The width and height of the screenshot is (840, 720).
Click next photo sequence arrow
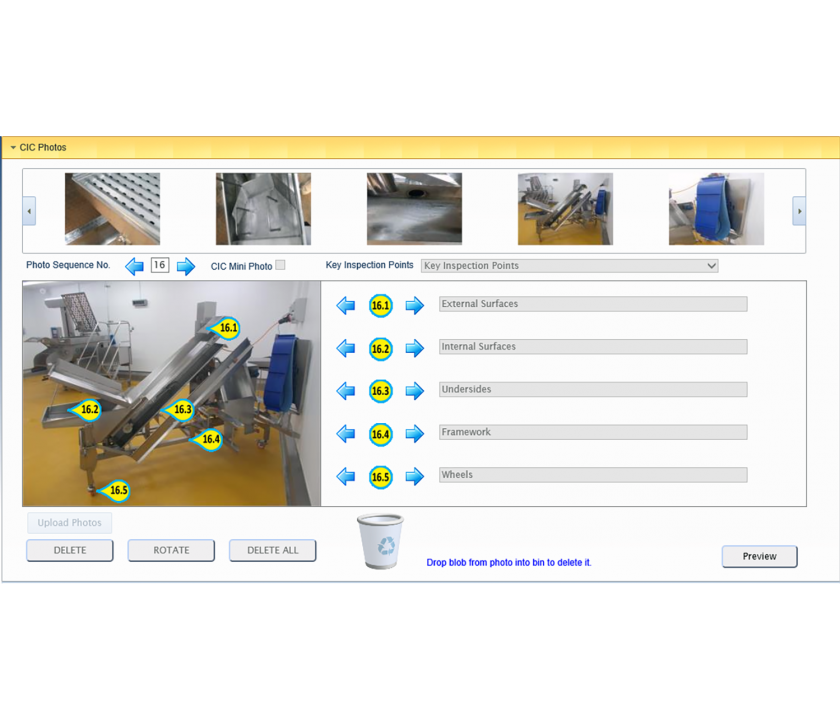click(x=186, y=266)
